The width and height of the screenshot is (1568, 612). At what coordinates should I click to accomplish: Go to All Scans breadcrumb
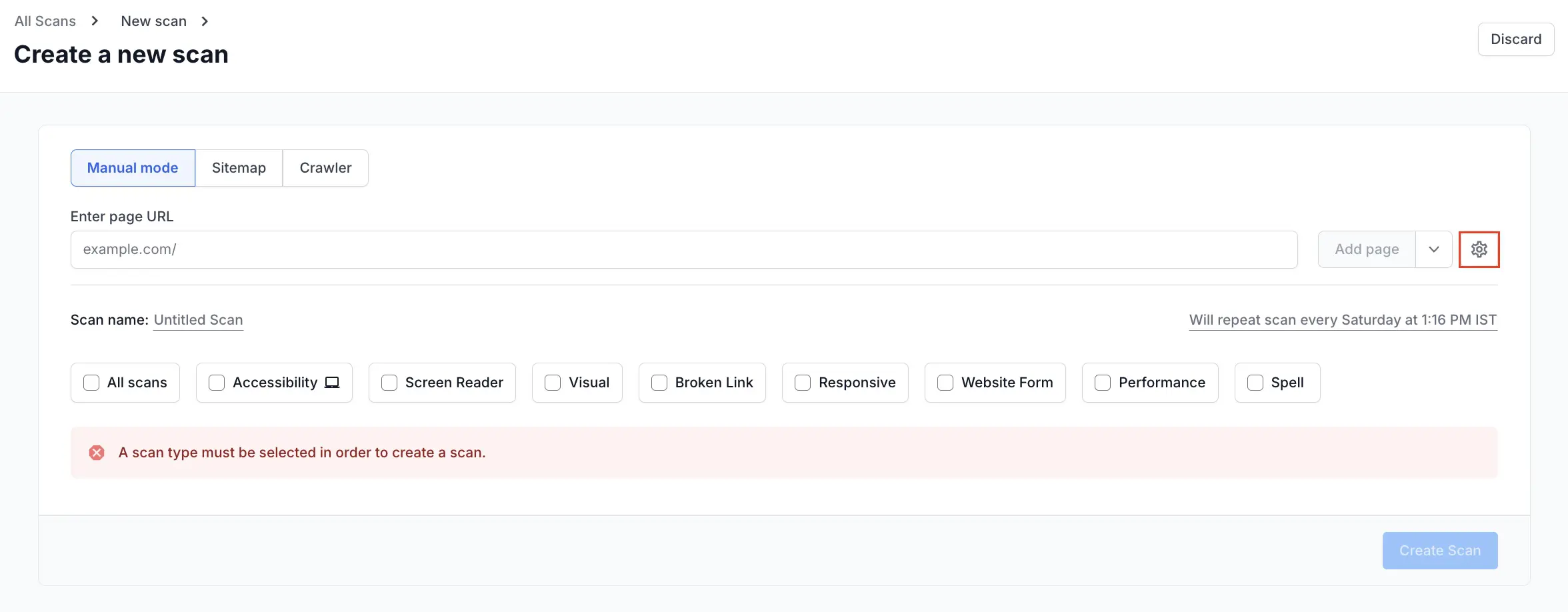(45, 21)
